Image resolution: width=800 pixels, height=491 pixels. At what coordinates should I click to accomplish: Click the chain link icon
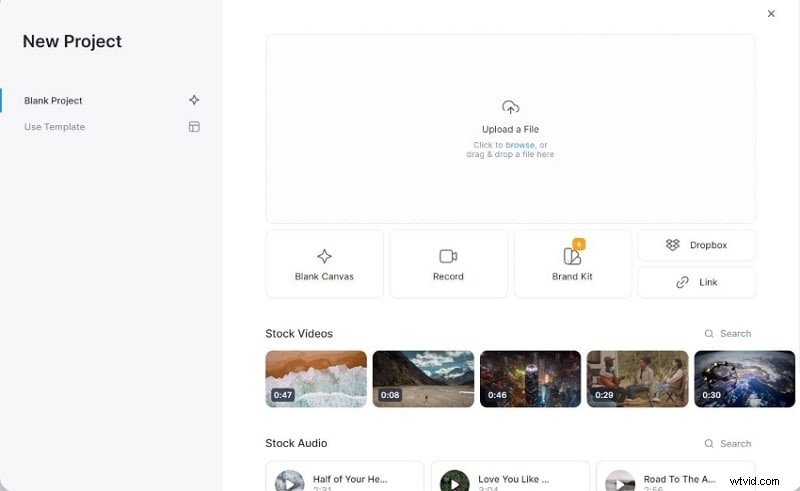(682, 282)
